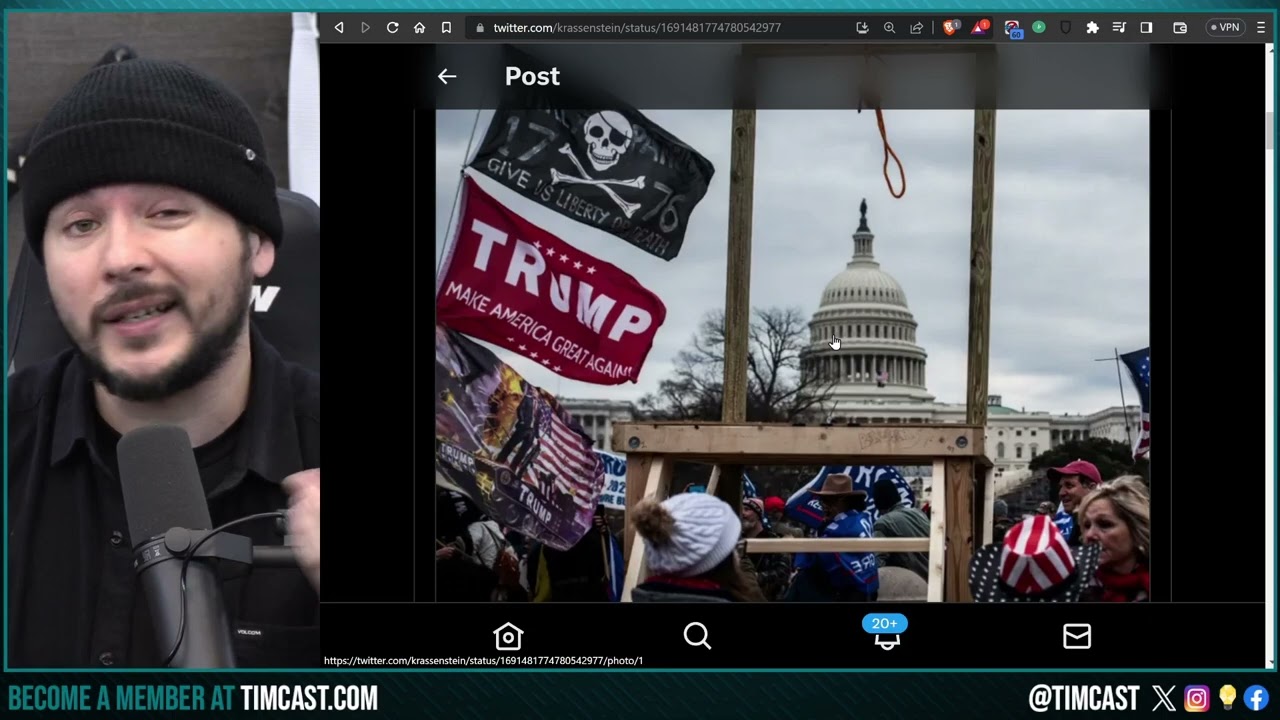Click the Facebook logo in the banner
Screen dimensions: 1280x720
(x=1256, y=698)
